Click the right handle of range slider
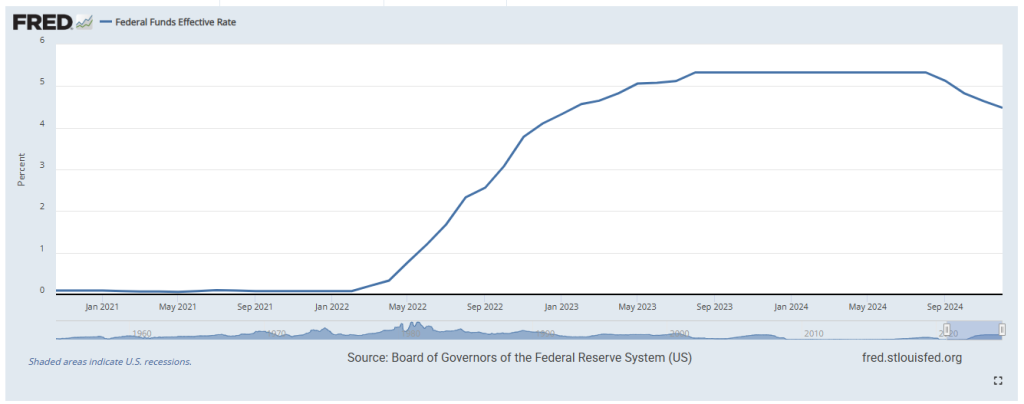 1002,330
